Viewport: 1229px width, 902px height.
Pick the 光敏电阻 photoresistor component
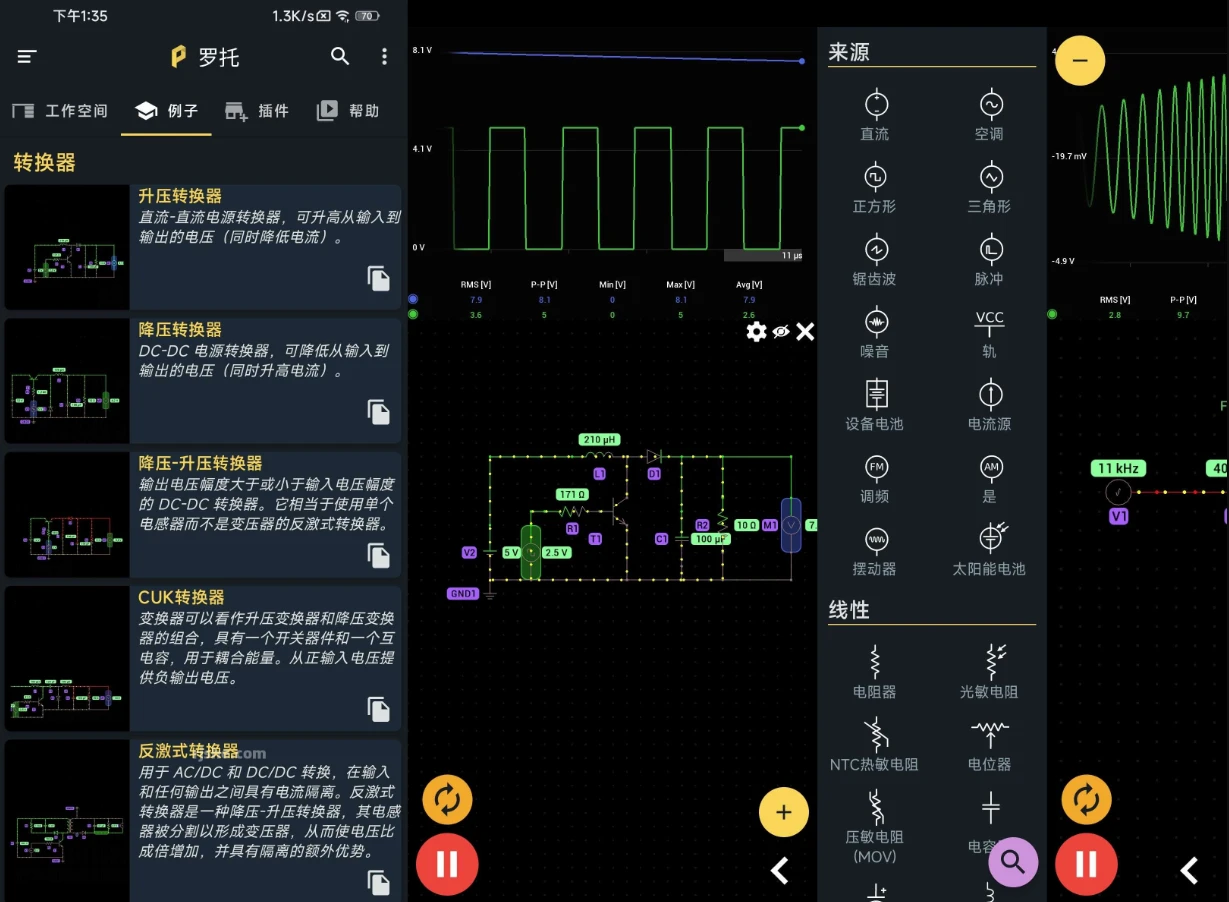click(x=989, y=672)
